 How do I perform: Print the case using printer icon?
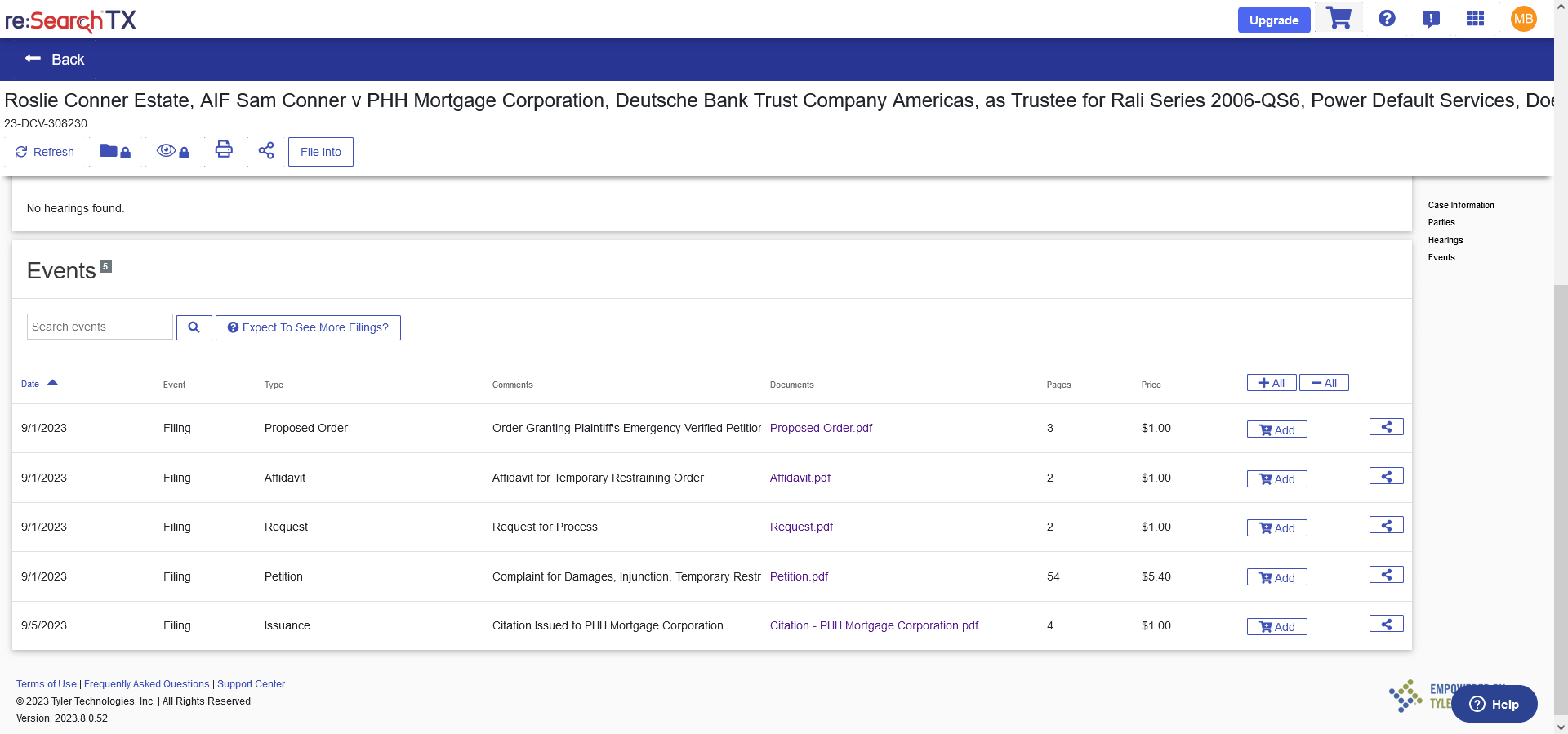[x=224, y=149]
